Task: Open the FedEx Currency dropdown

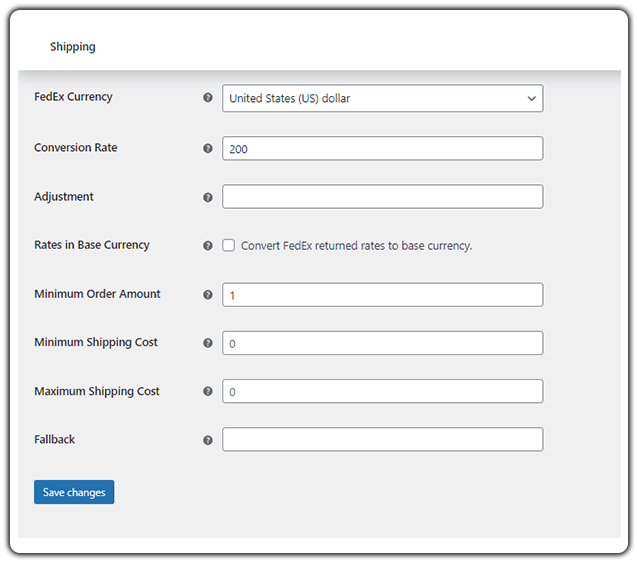Action: (x=382, y=98)
